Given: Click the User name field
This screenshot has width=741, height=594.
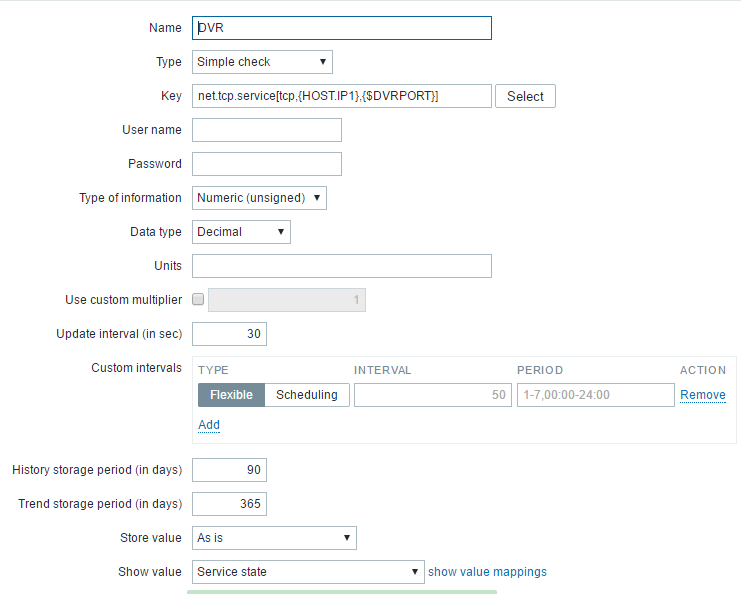Looking at the screenshot, I should [267, 130].
